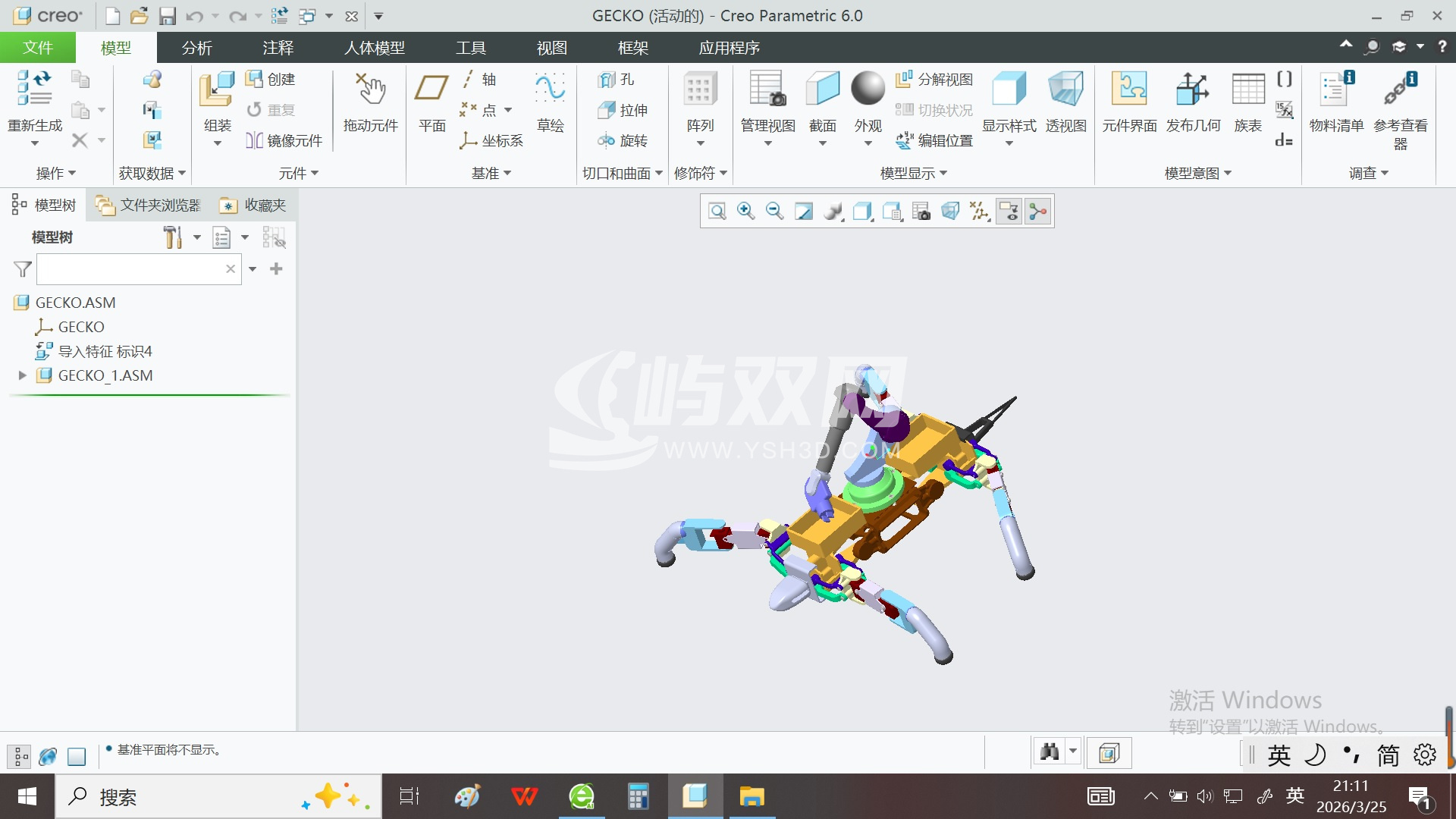Click the model tree filter search field

[139, 269]
